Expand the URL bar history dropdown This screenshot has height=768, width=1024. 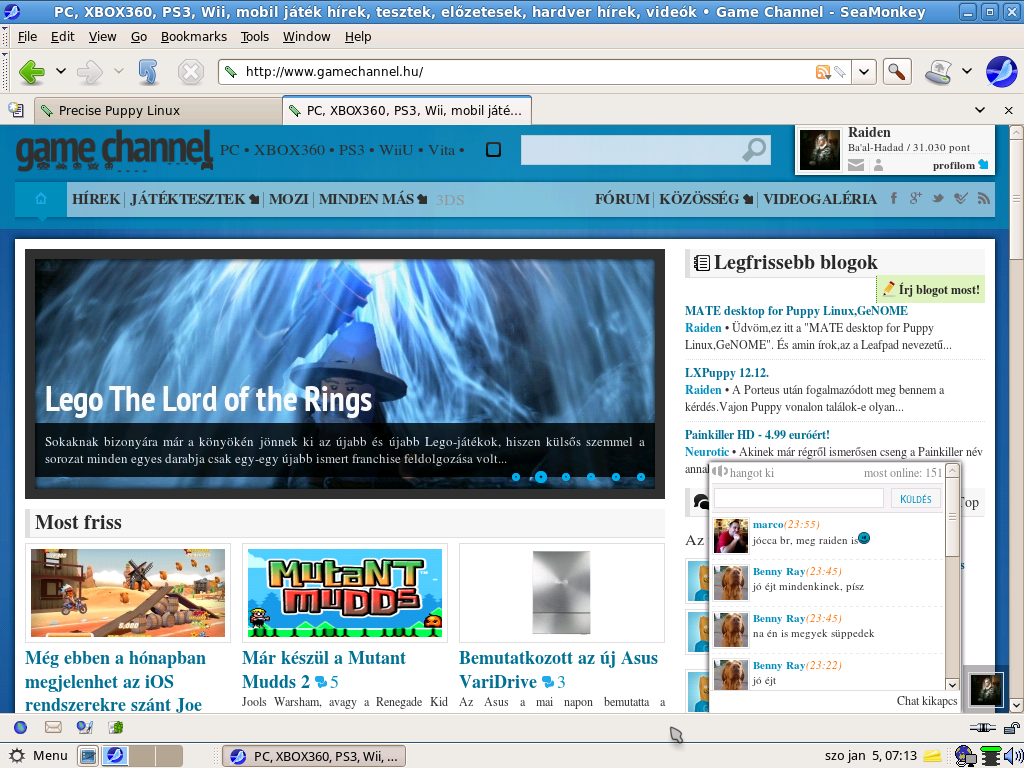864,72
